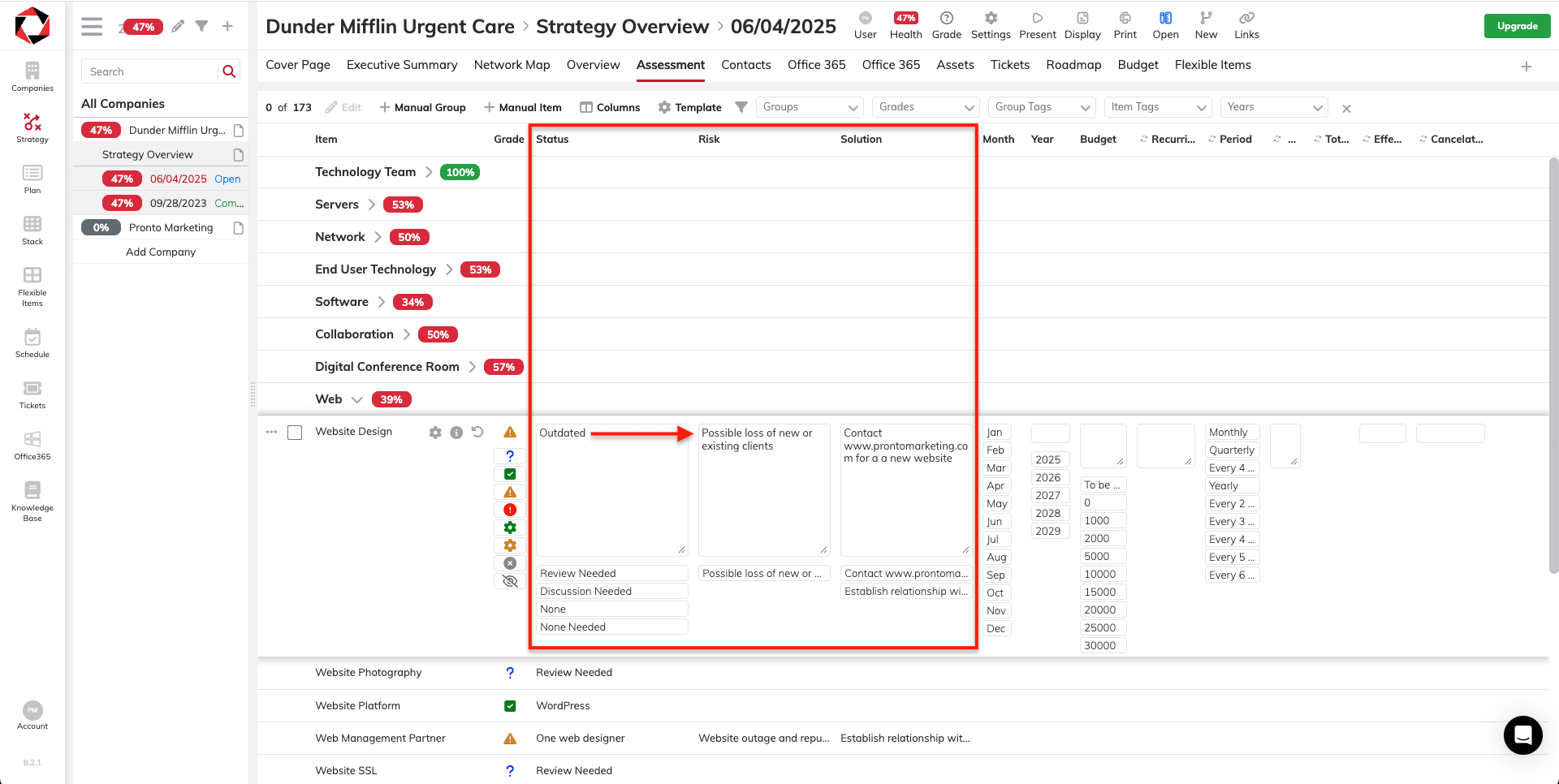Open Knowledge Base in the sidebar

click(x=32, y=501)
